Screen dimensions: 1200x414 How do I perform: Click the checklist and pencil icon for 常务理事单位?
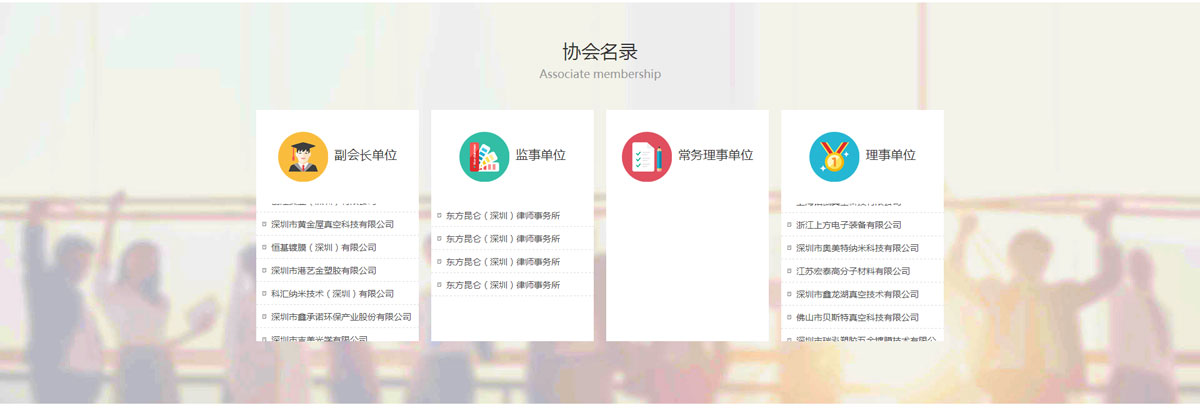tap(647, 156)
